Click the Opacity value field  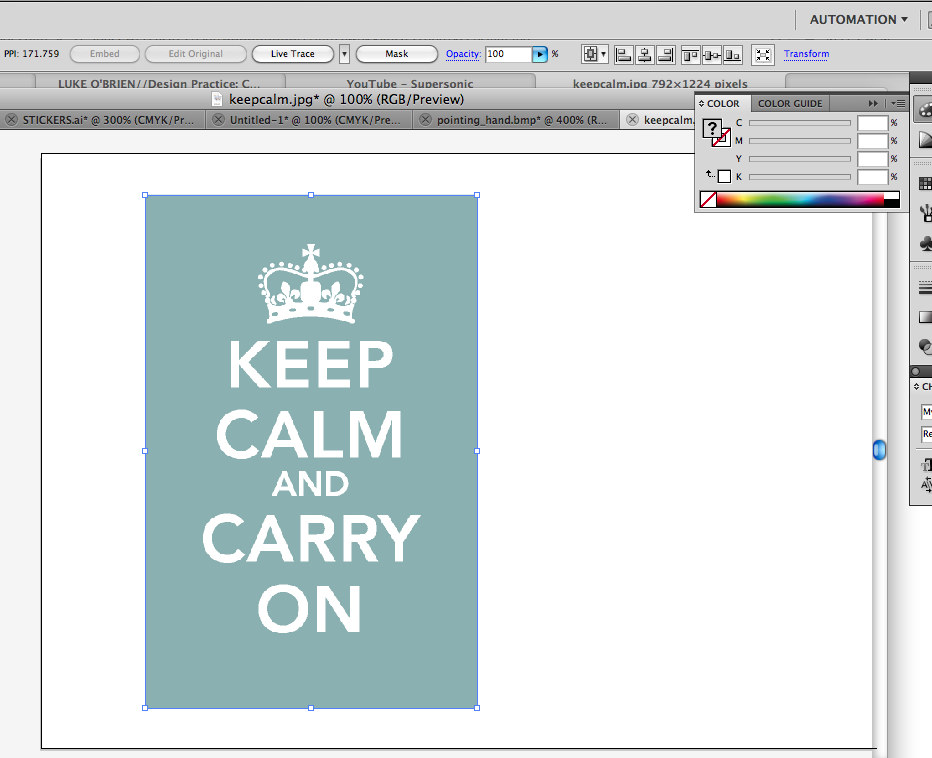508,54
